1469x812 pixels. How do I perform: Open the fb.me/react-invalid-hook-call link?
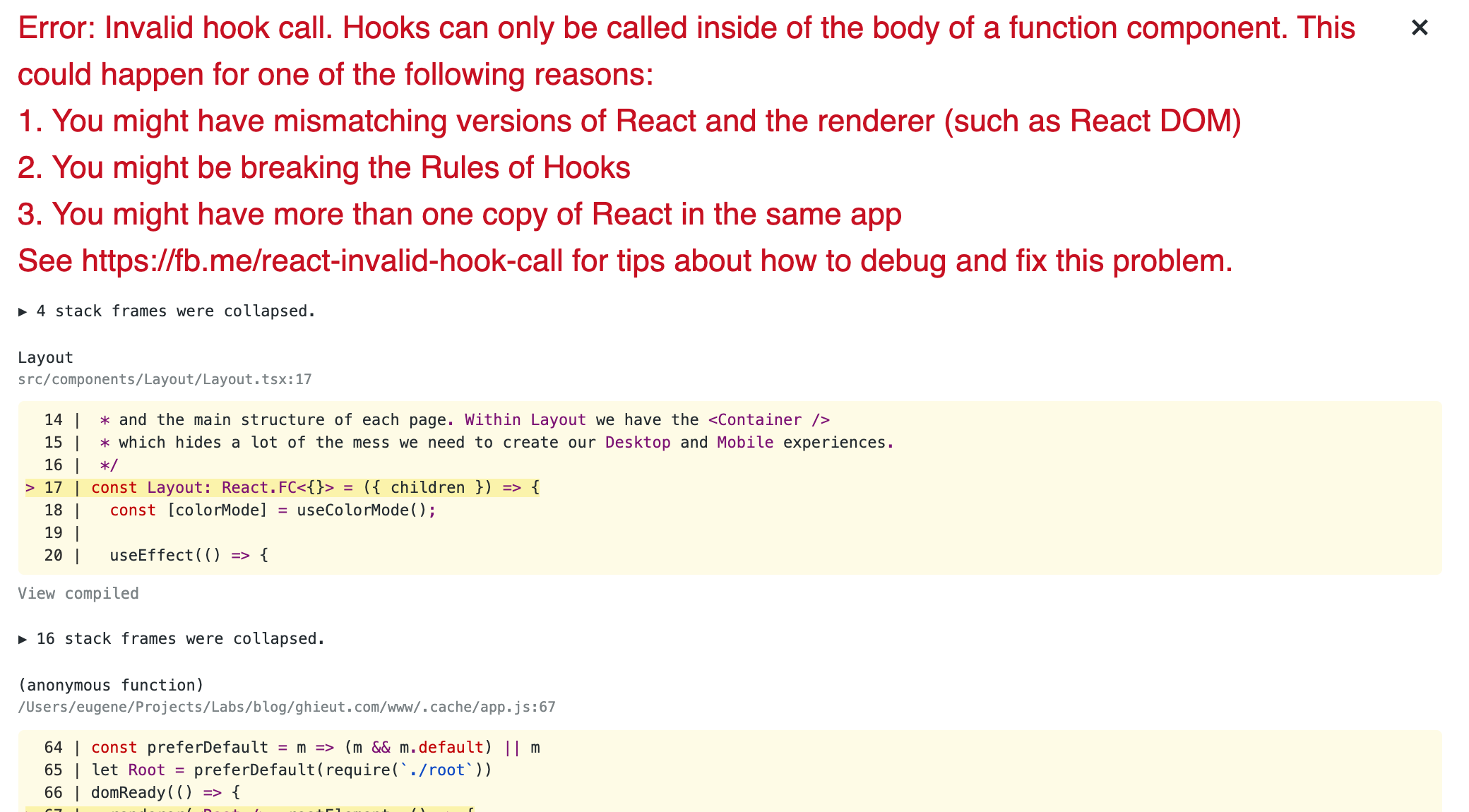pos(322,261)
